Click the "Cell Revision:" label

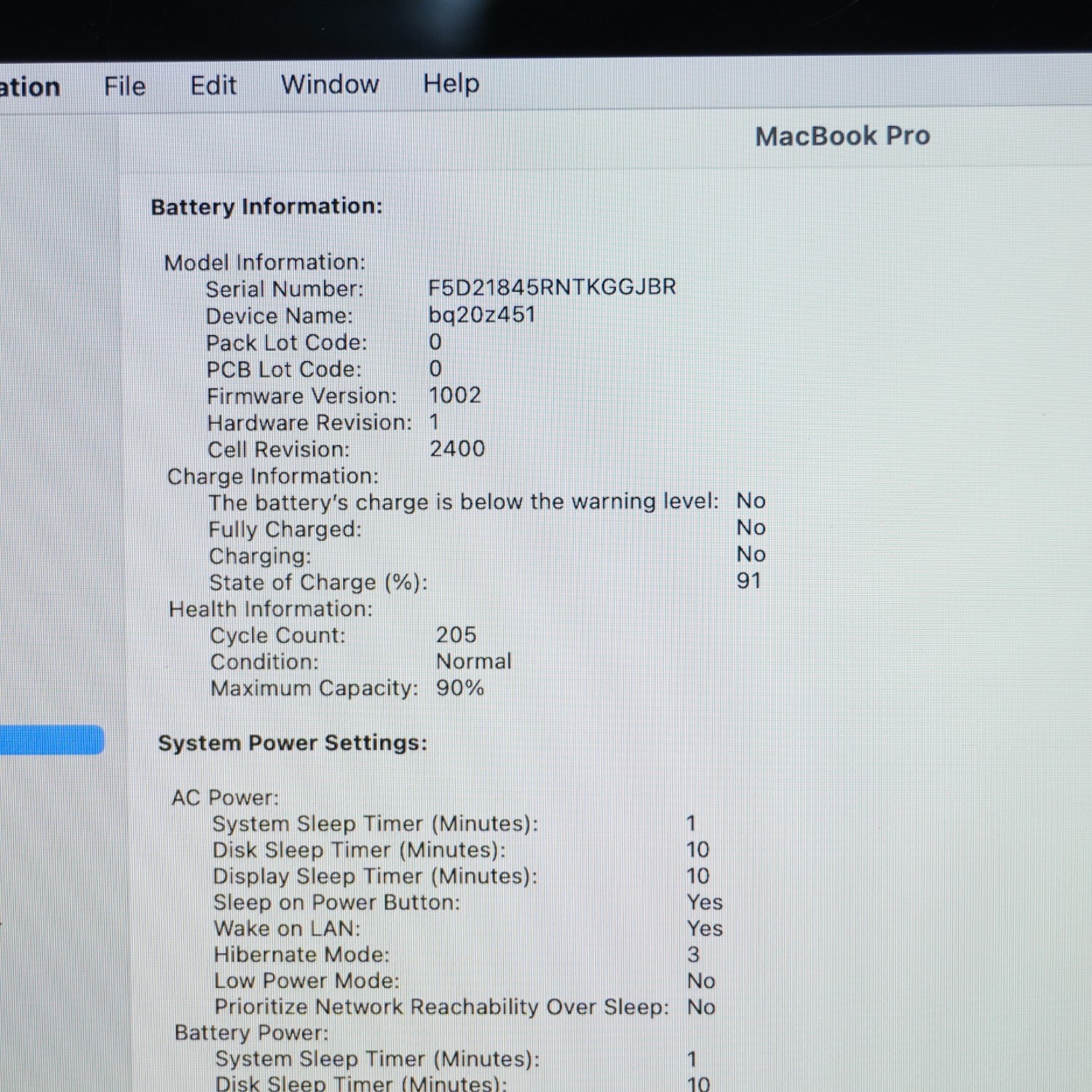coord(279,449)
